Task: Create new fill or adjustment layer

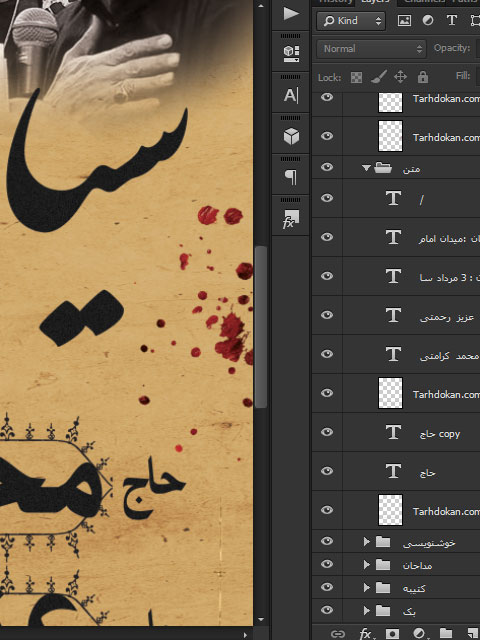Action: [x=420, y=634]
